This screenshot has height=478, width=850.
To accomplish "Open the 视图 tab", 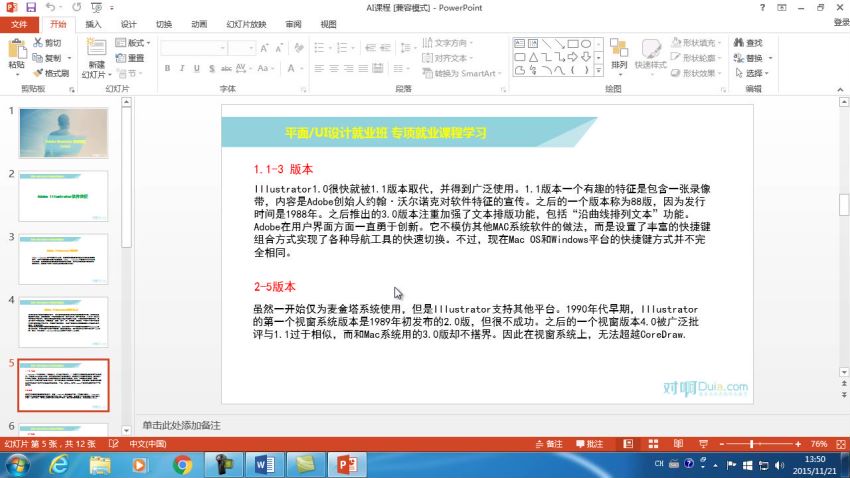I will [x=328, y=24].
